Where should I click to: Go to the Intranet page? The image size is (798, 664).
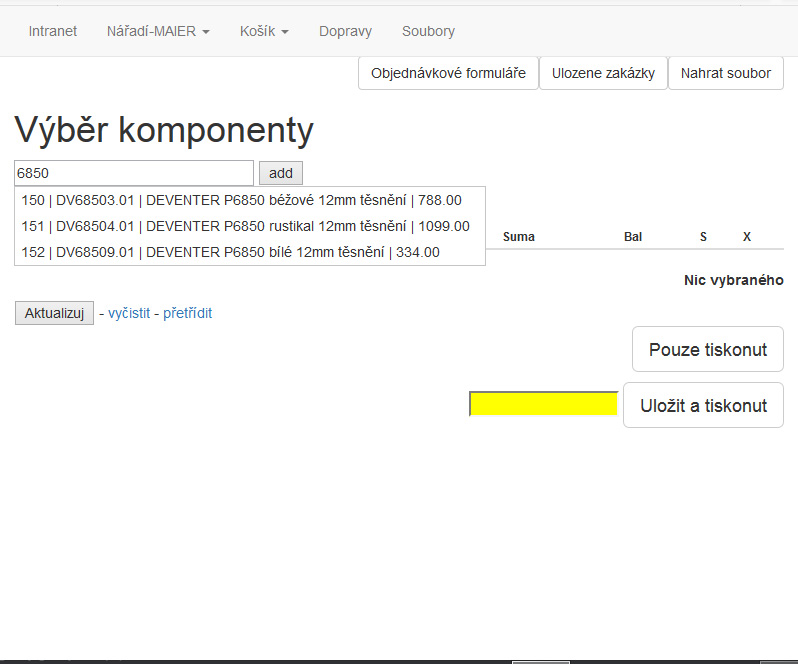53,31
